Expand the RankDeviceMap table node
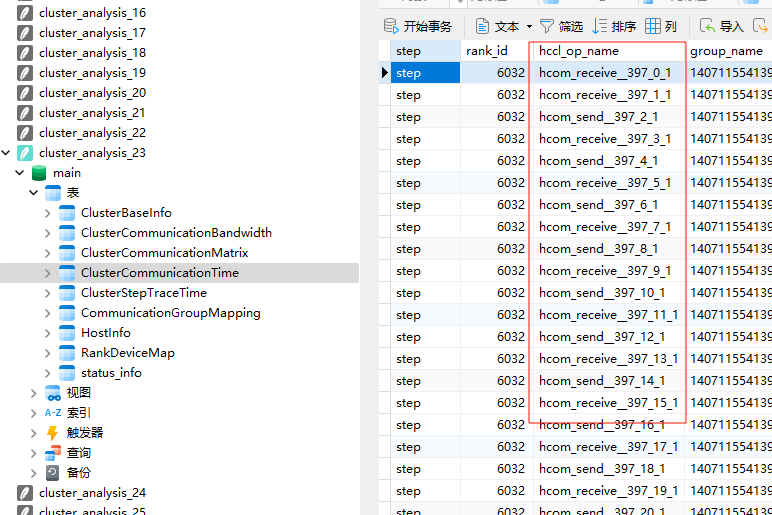 click(47, 353)
